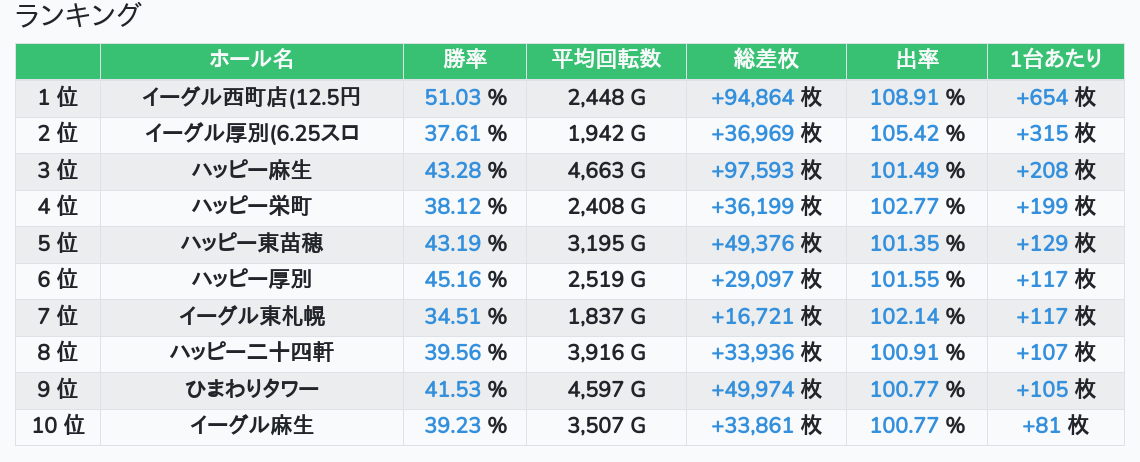Viewport: 1140px width, 462px height.
Task: Sort by ホール名 column header
Action: [252, 60]
